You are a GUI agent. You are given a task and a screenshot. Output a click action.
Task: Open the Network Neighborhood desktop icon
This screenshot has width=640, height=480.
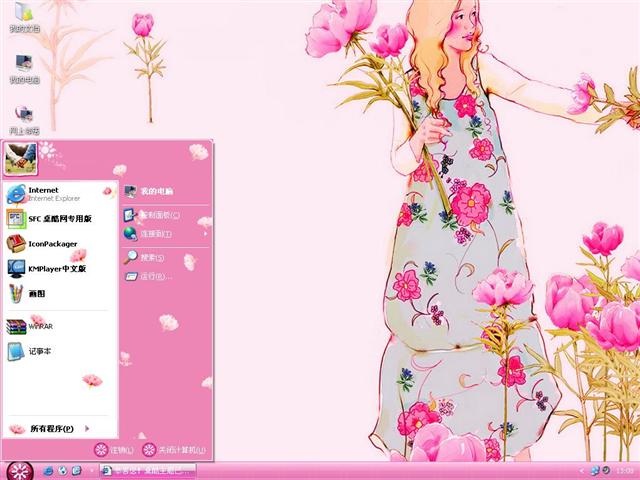pyautogui.click(x=24, y=120)
